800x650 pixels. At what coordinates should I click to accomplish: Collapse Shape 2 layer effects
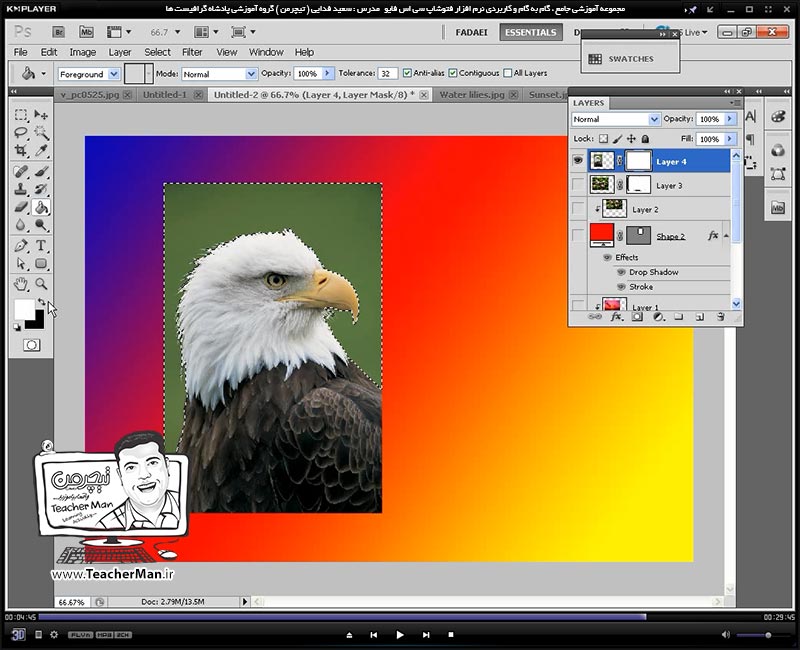pos(726,236)
